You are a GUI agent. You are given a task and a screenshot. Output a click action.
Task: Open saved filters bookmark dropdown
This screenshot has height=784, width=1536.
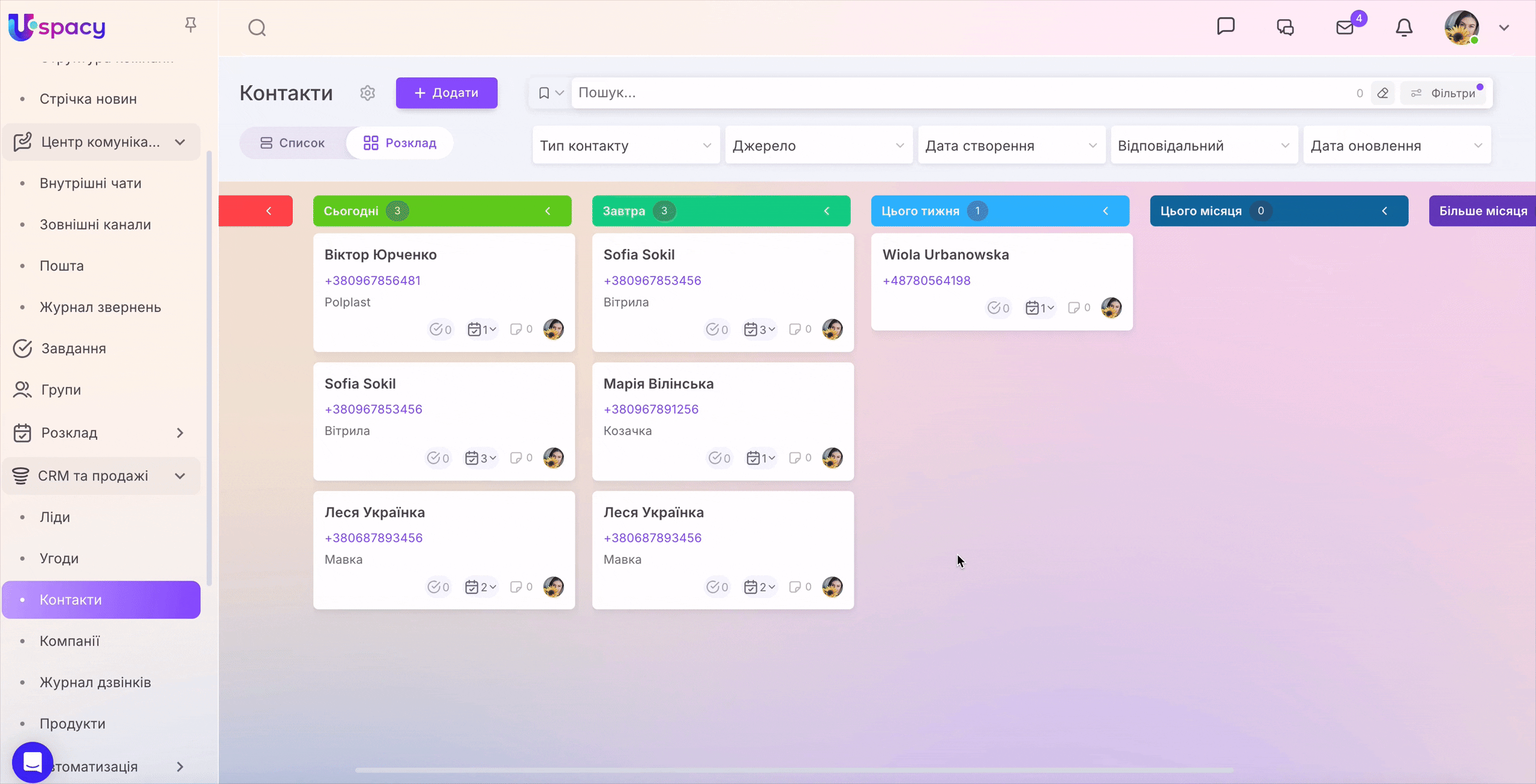550,93
